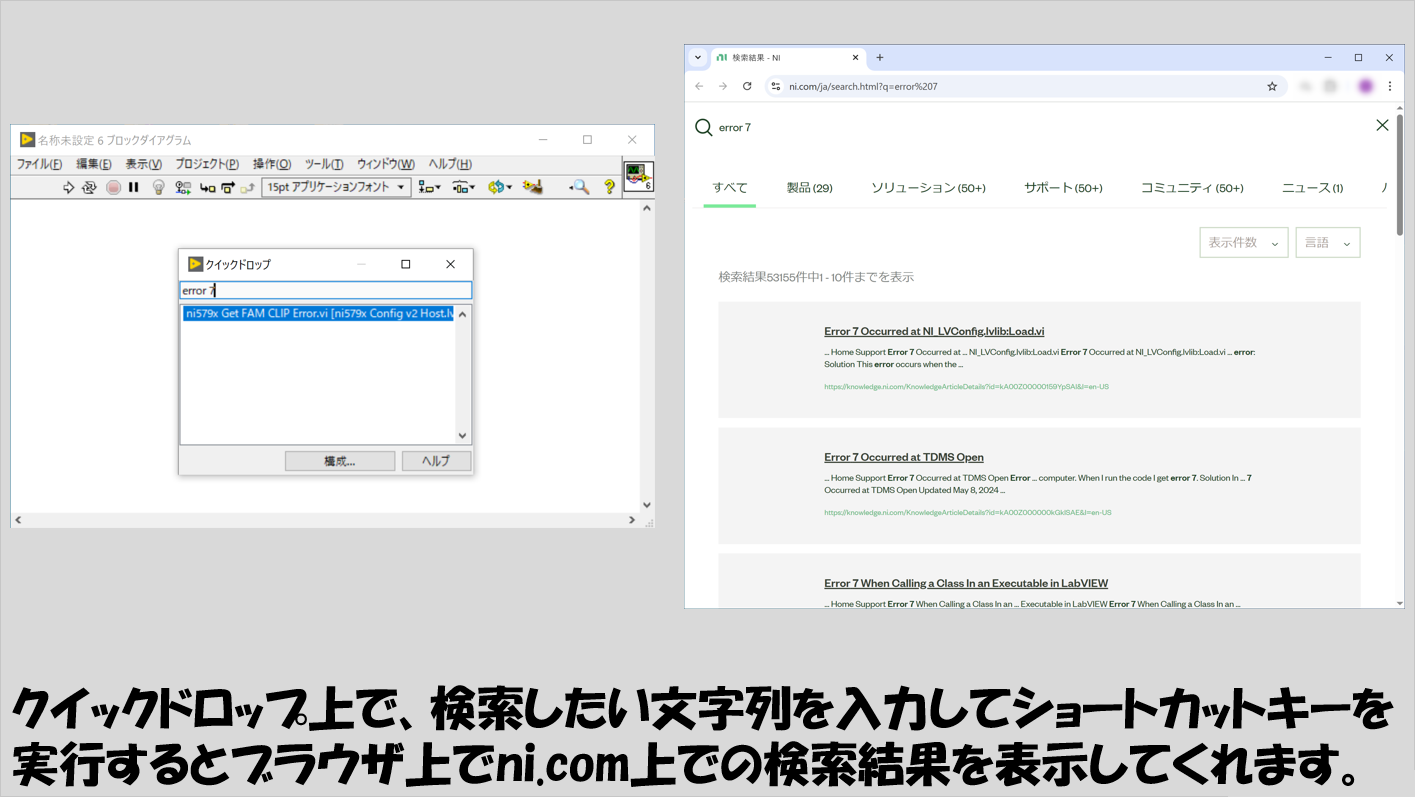Image resolution: width=1415 pixels, height=797 pixels.
Task: Click block diagram vertical scrollbar up arrow
Action: tap(646, 208)
